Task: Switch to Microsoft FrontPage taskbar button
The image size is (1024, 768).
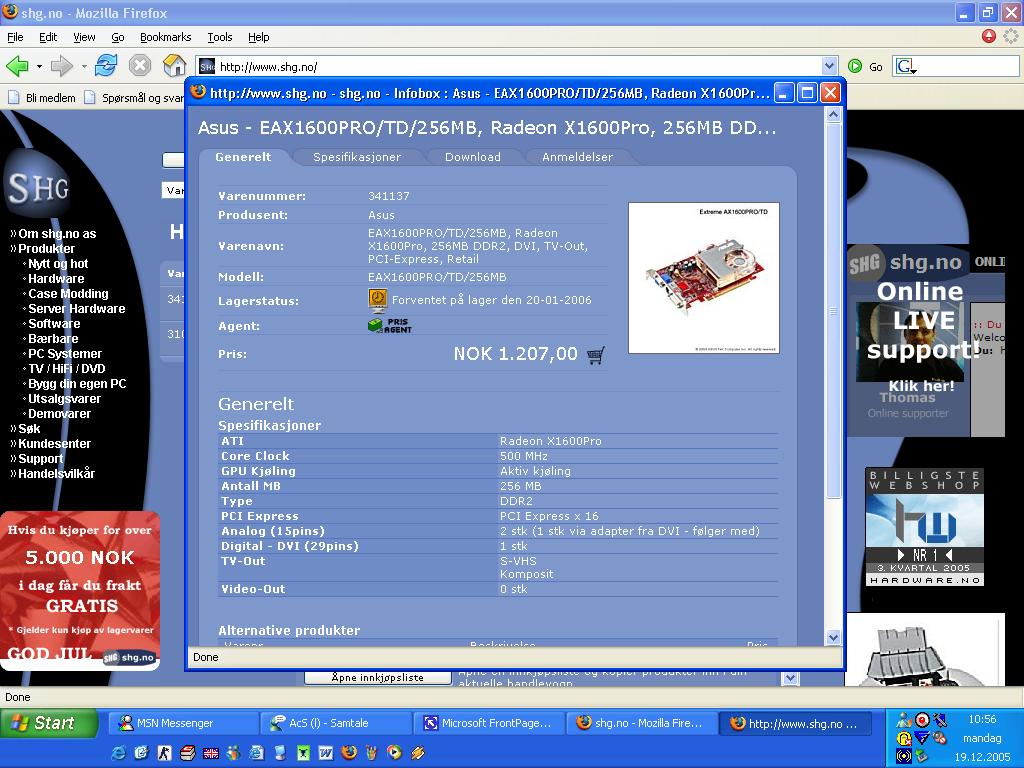Action: tap(490, 724)
